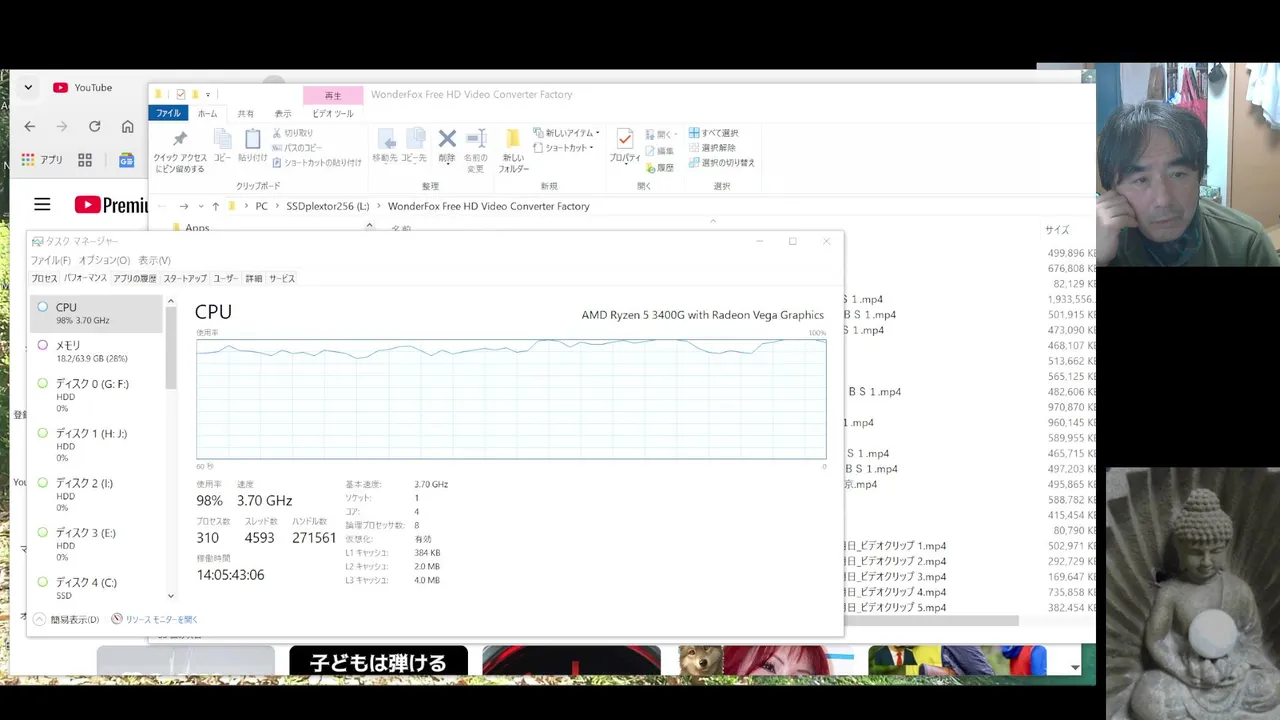Click SSDplextor256 (L:) in Explorer address bar

[327, 206]
